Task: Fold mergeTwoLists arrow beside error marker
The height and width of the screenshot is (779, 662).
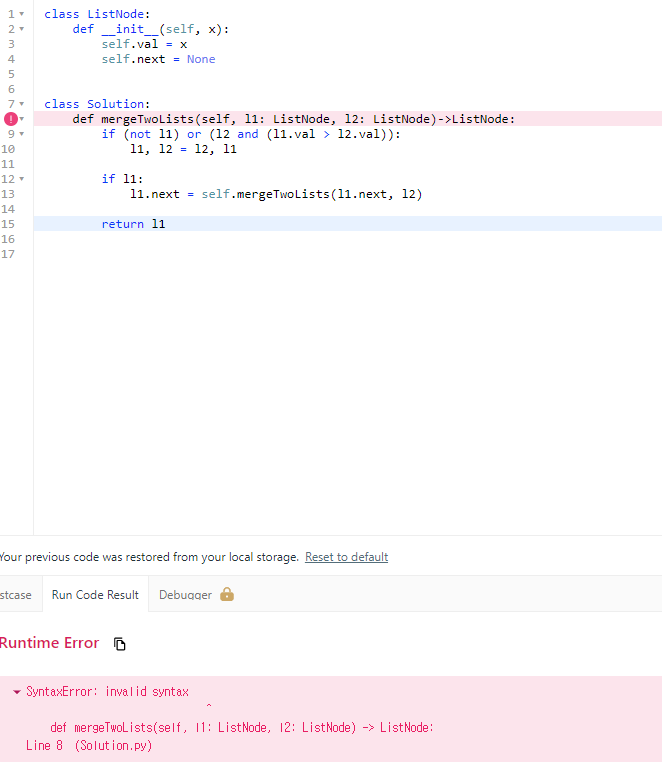Action: [22, 119]
